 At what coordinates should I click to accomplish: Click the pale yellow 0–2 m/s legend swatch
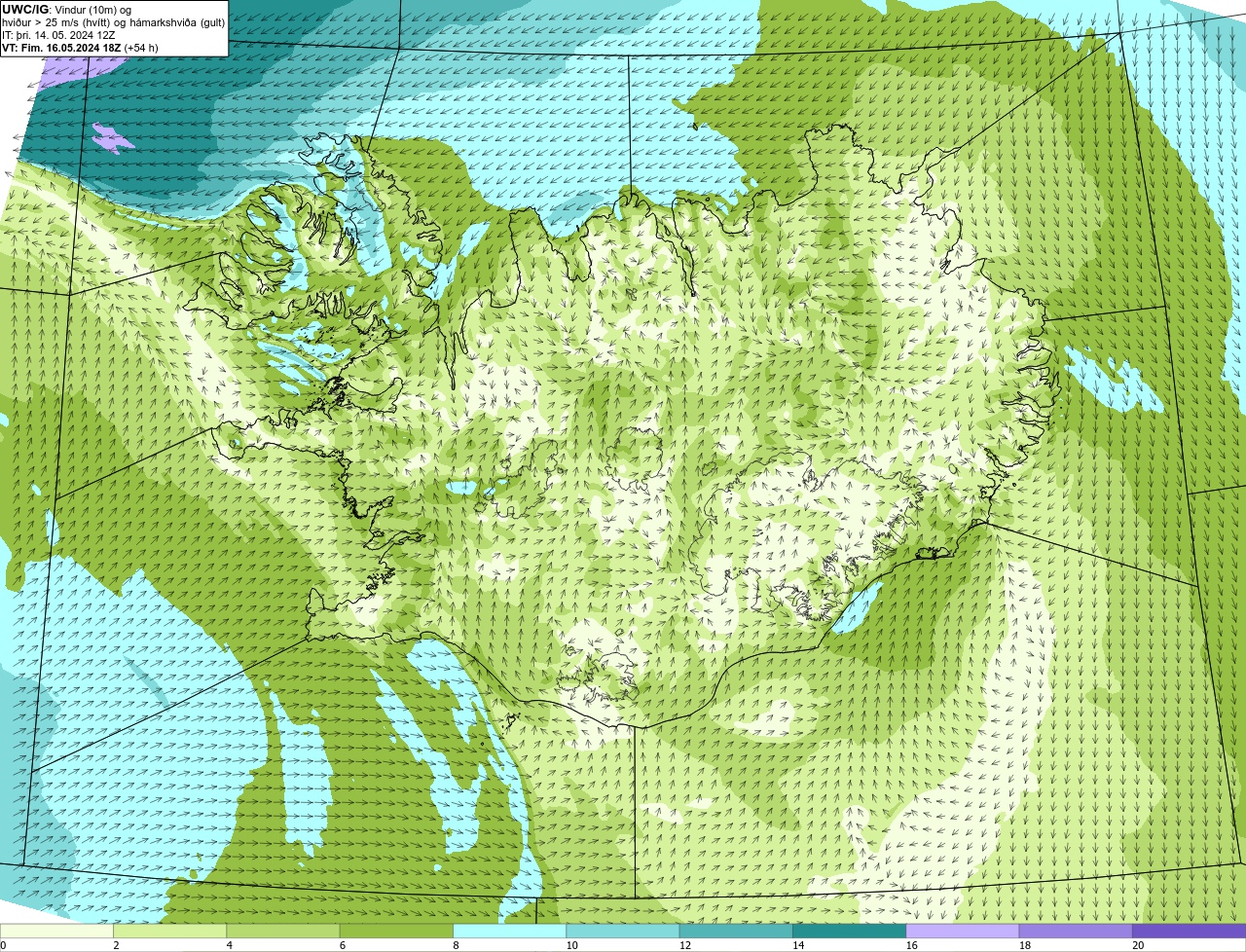coord(56,932)
